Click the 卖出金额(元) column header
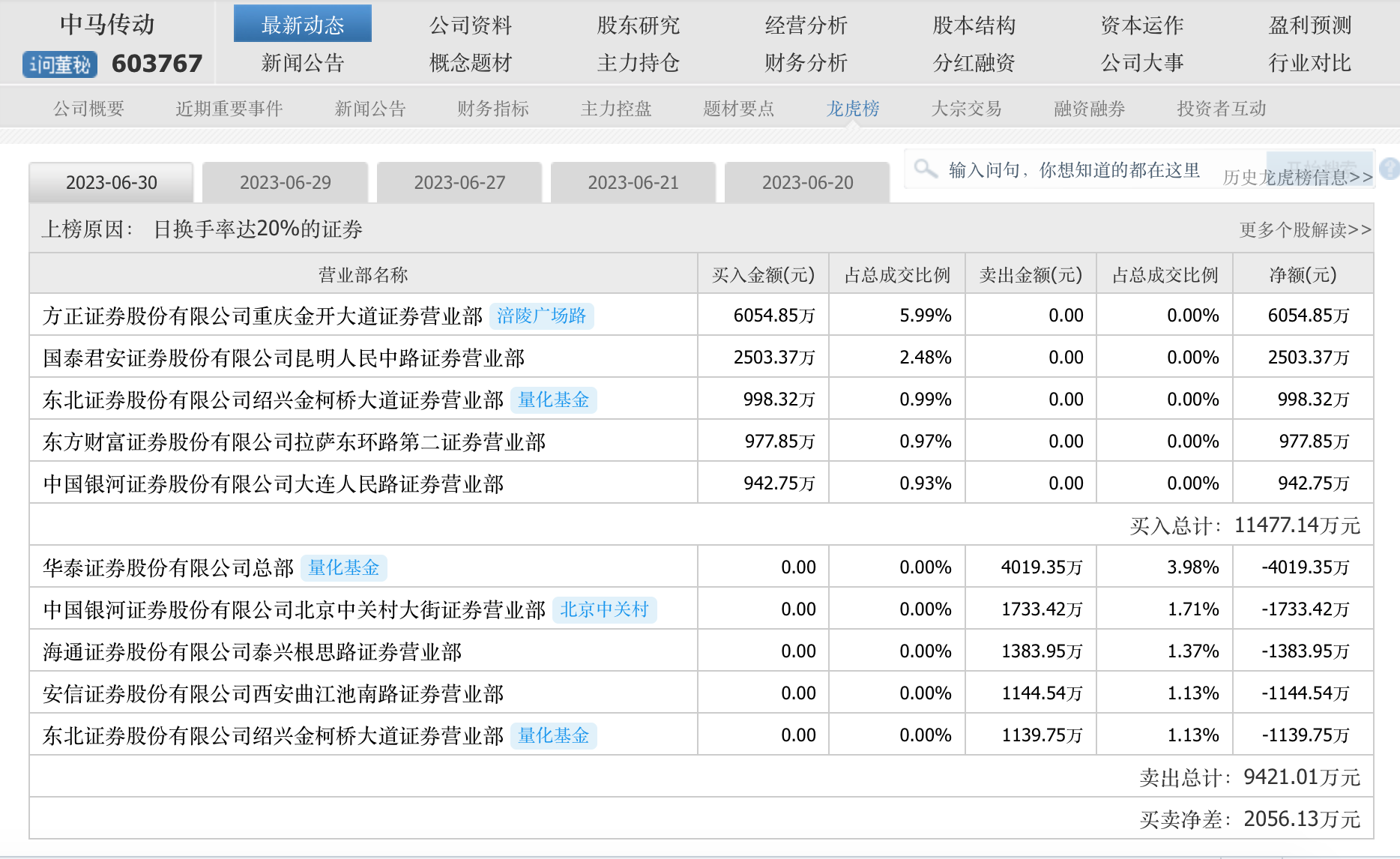1400x859 pixels. 1031,274
